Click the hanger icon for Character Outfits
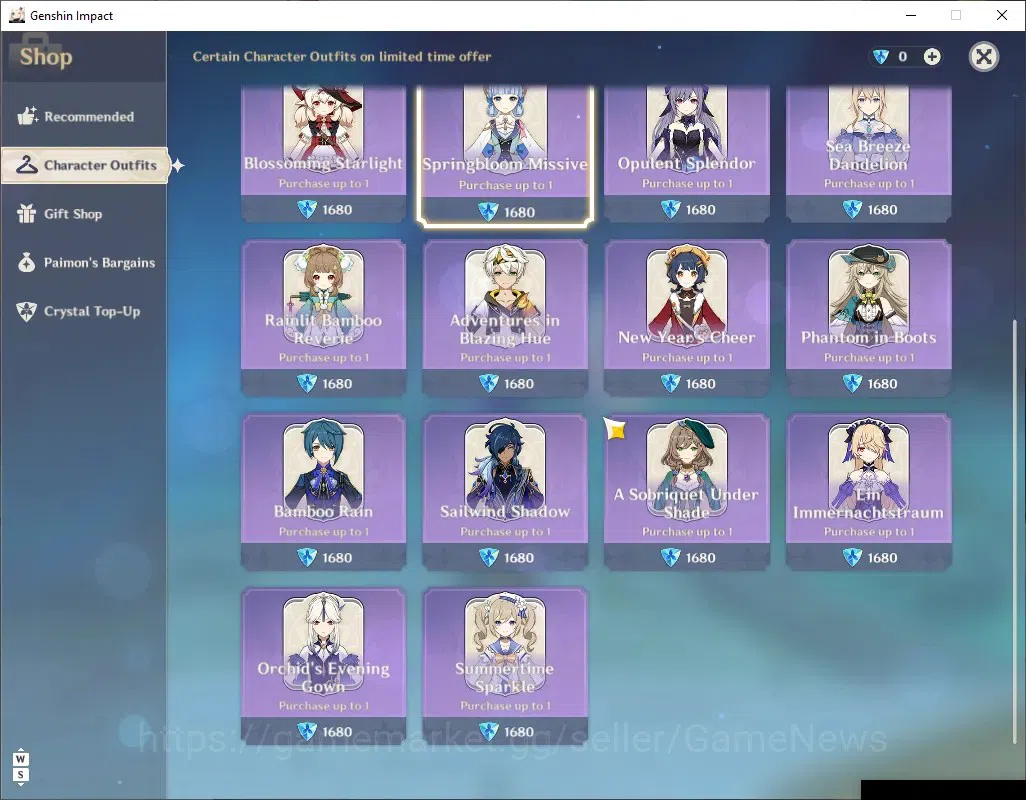Image resolution: width=1026 pixels, height=800 pixels. click(27, 165)
